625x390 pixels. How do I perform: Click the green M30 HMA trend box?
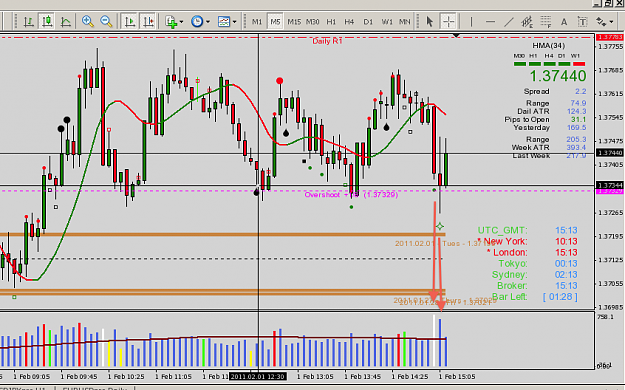(520, 64)
